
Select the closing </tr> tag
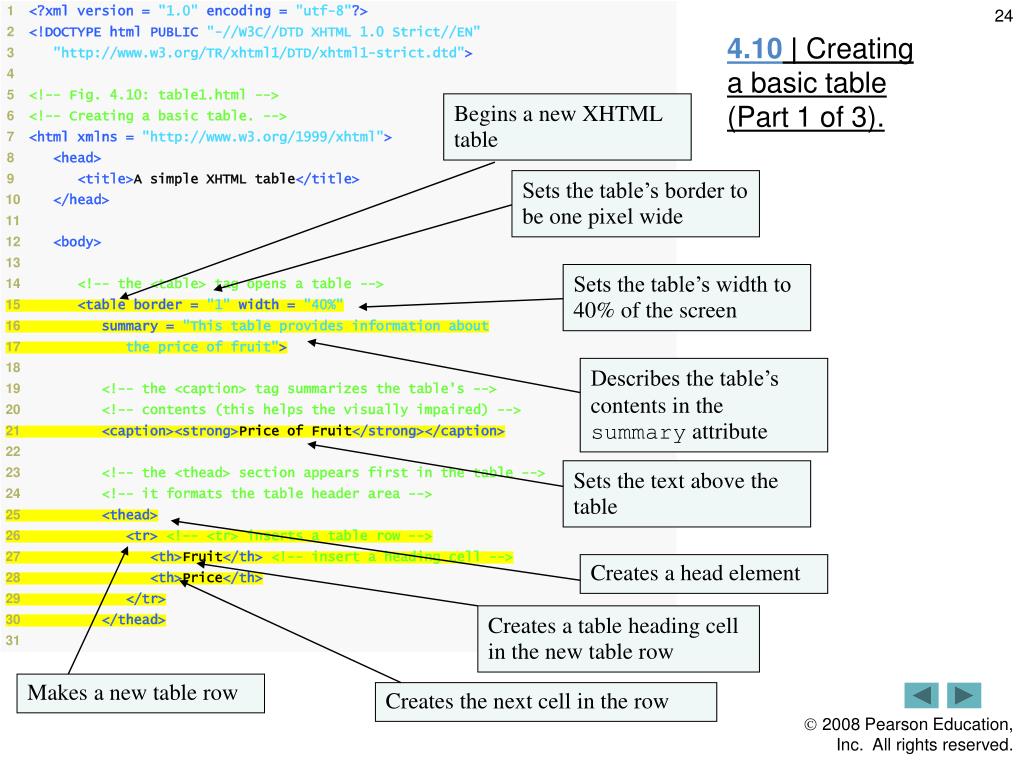(146, 598)
